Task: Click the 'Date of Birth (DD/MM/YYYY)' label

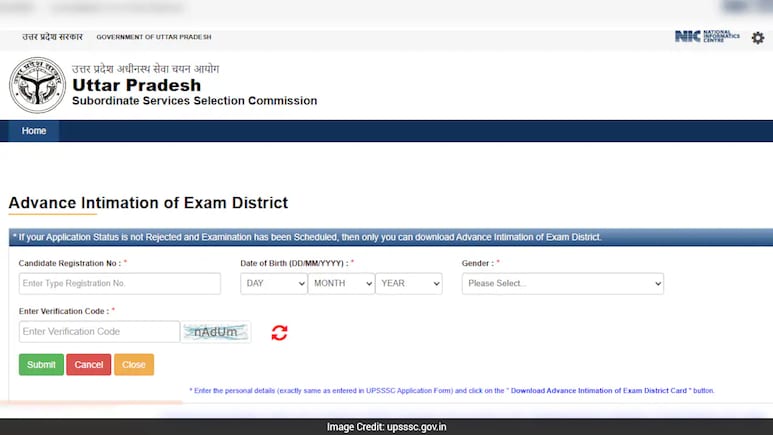Action: [294, 263]
